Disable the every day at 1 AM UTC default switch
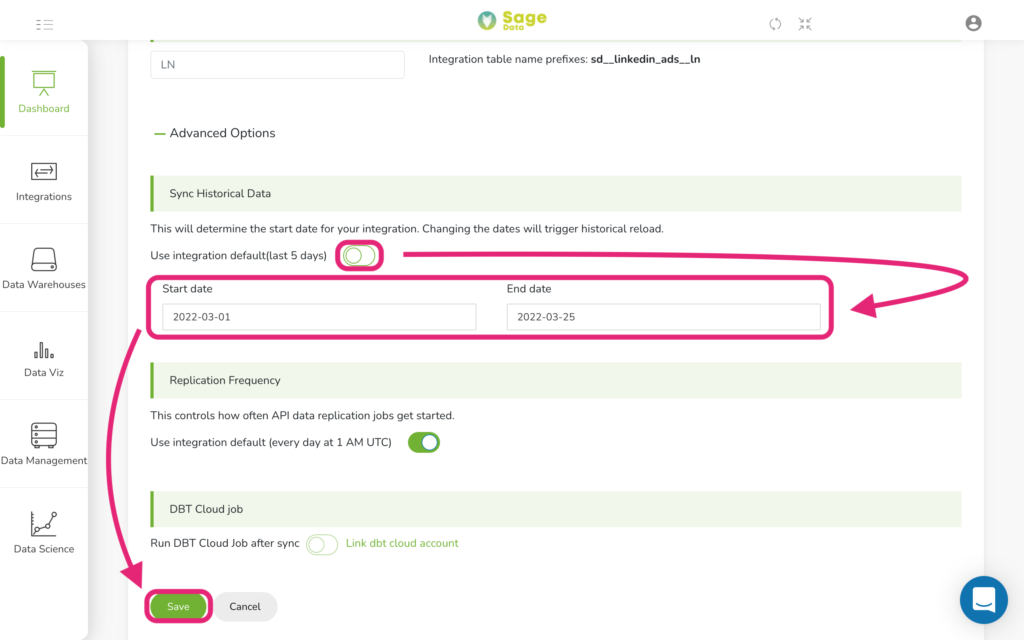Viewport: 1024px width, 640px height. [x=424, y=442]
